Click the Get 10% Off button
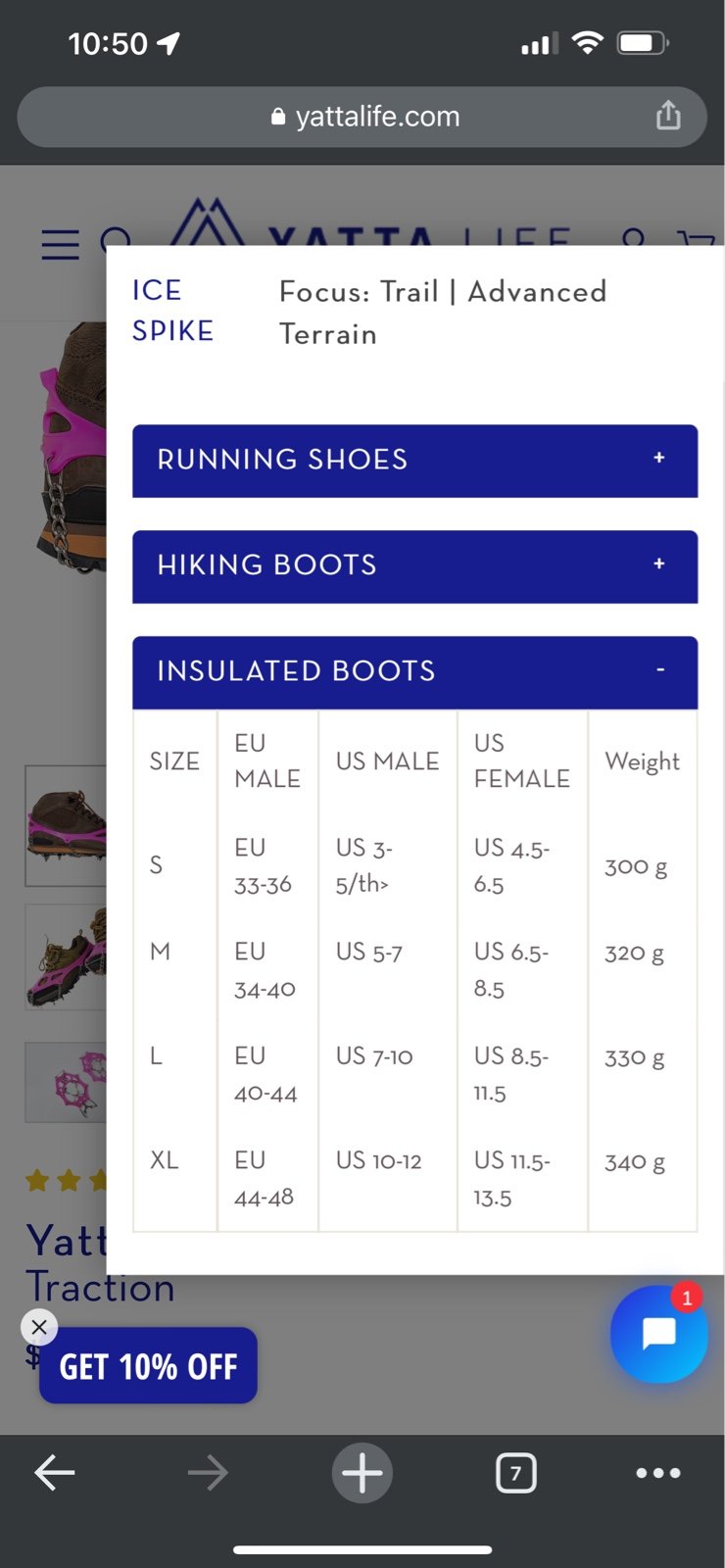This screenshot has width=725, height=1568. (x=148, y=1365)
